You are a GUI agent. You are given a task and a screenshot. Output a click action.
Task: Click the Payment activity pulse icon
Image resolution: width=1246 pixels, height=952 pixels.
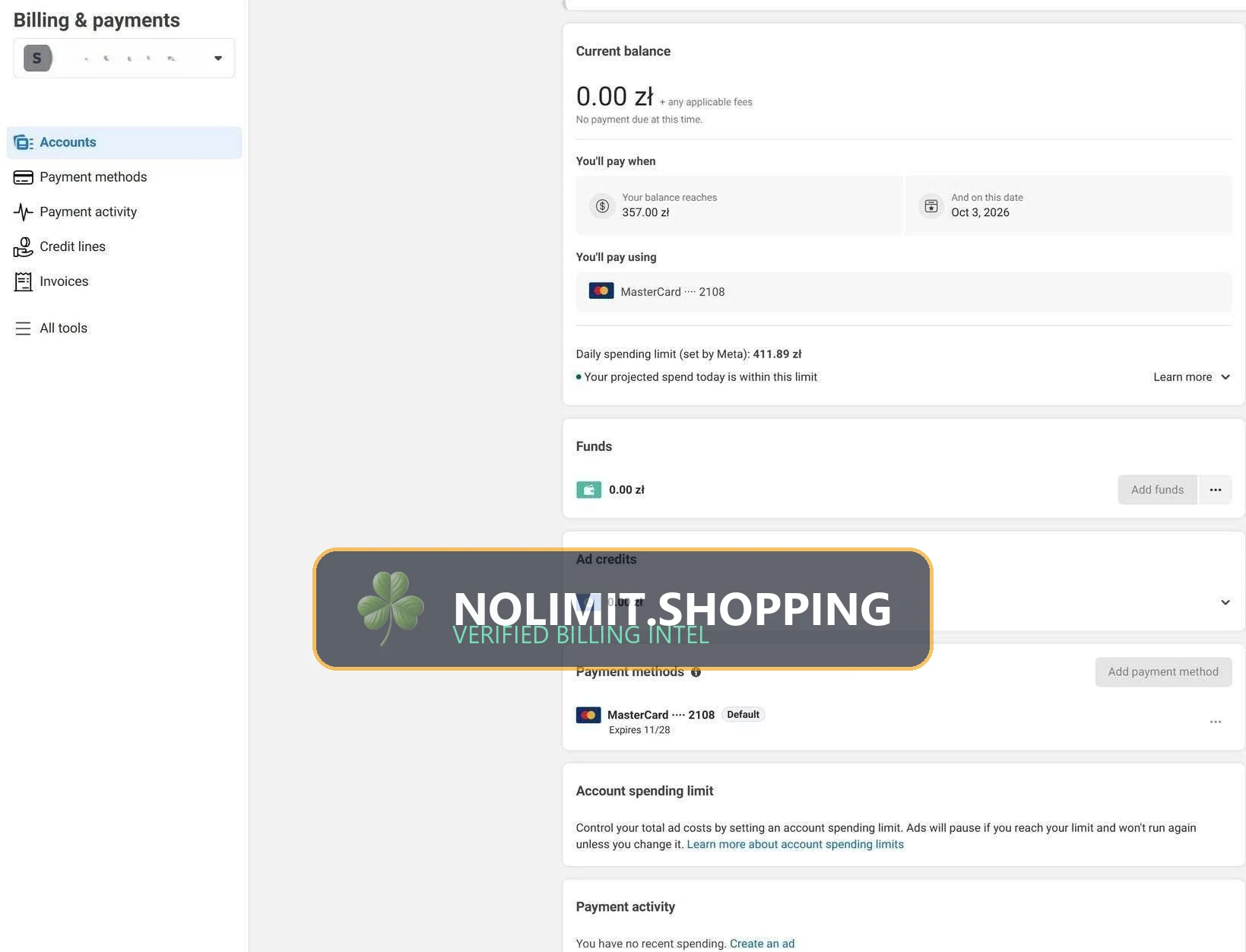[x=24, y=212]
